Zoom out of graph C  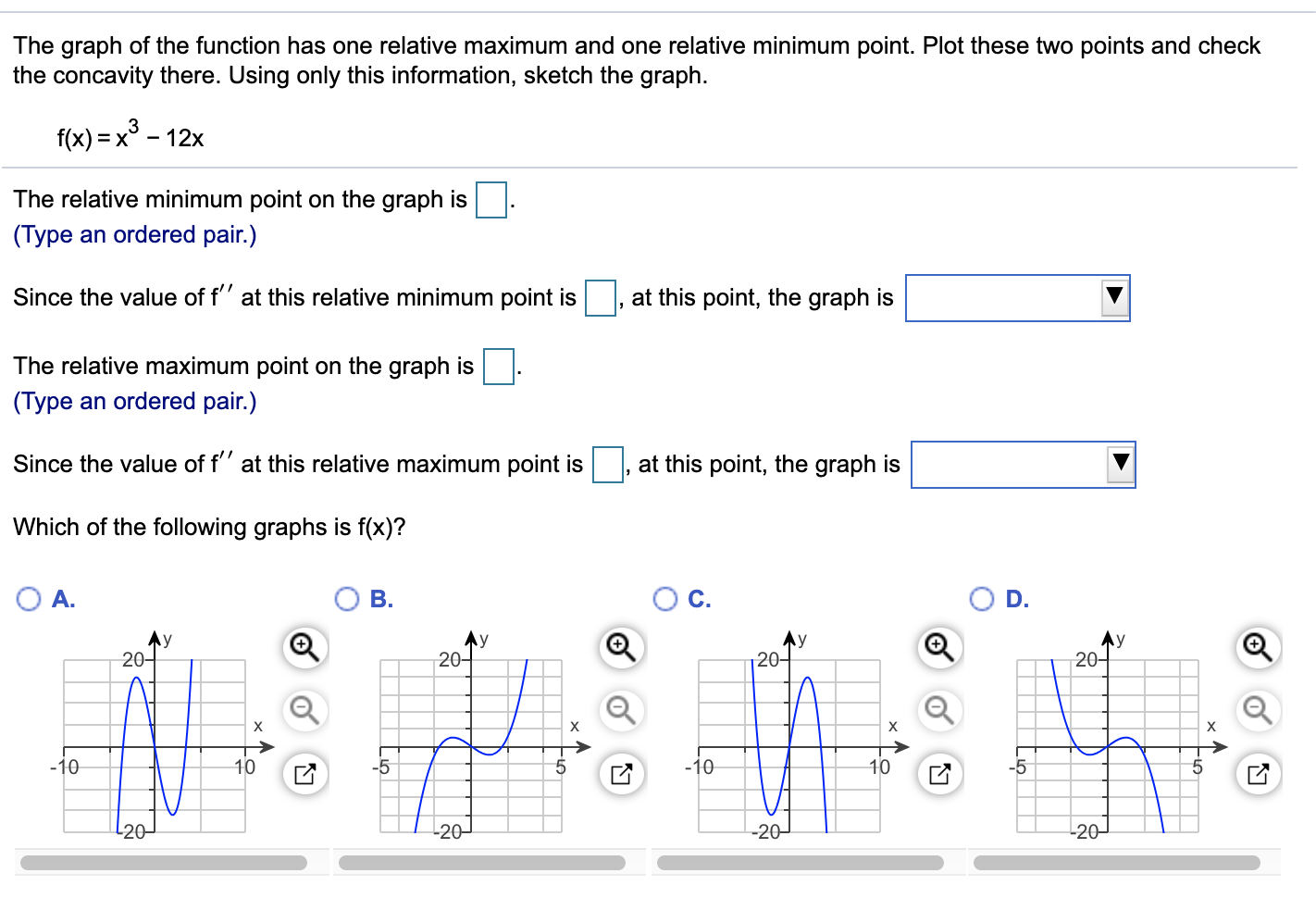click(938, 711)
